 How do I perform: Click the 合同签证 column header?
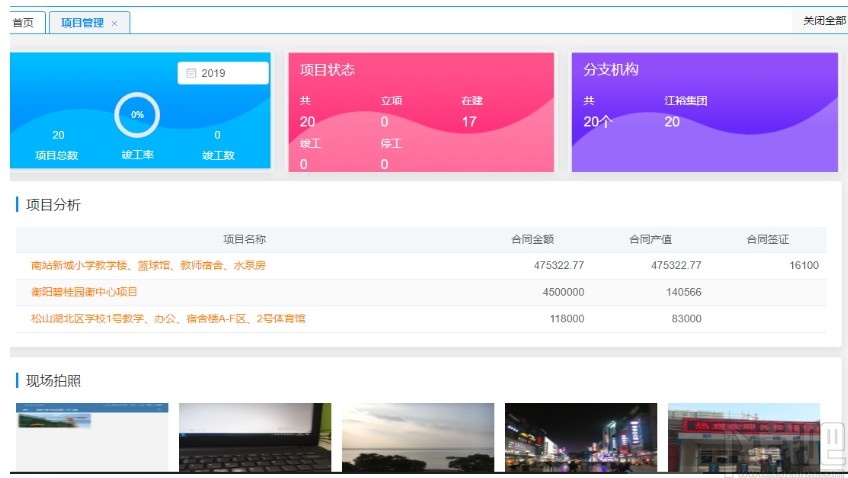(767, 239)
